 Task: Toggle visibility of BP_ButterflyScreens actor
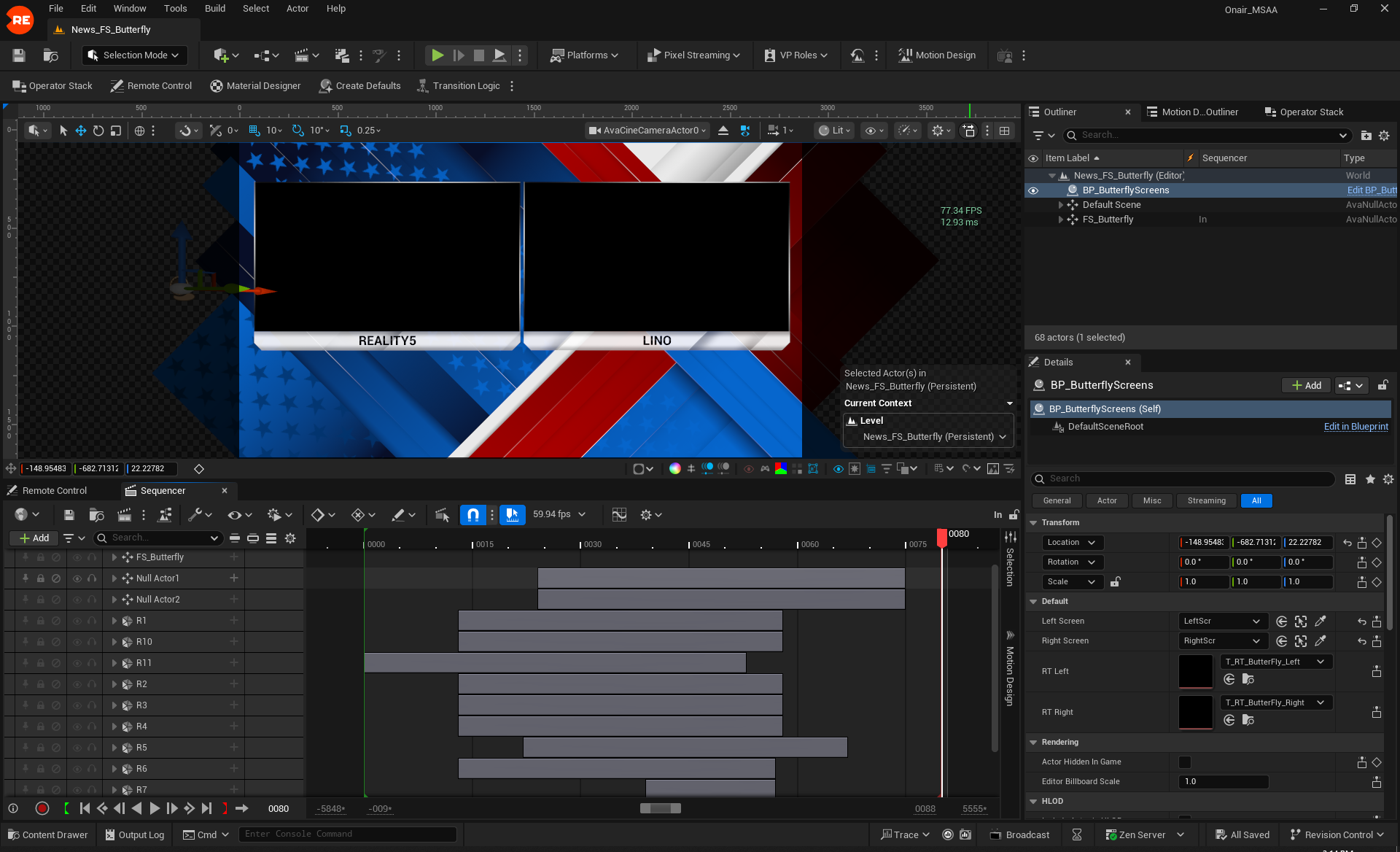(1033, 190)
